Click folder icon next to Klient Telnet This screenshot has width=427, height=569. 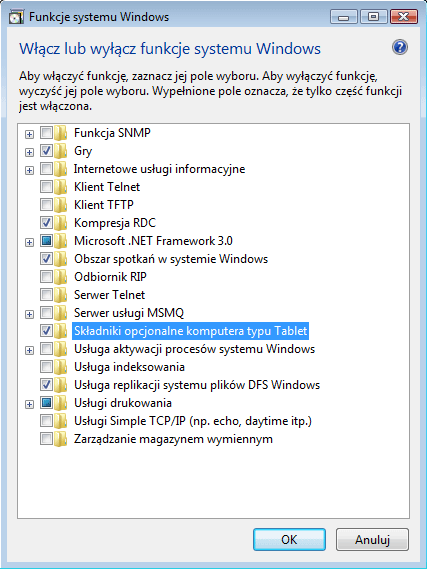click(x=61, y=187)
